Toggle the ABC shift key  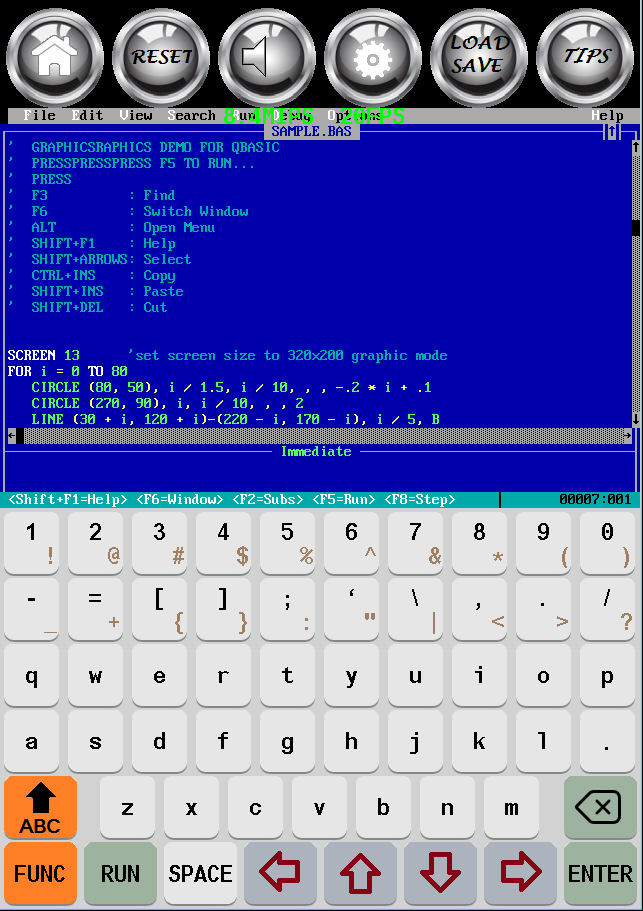[40, 807]
